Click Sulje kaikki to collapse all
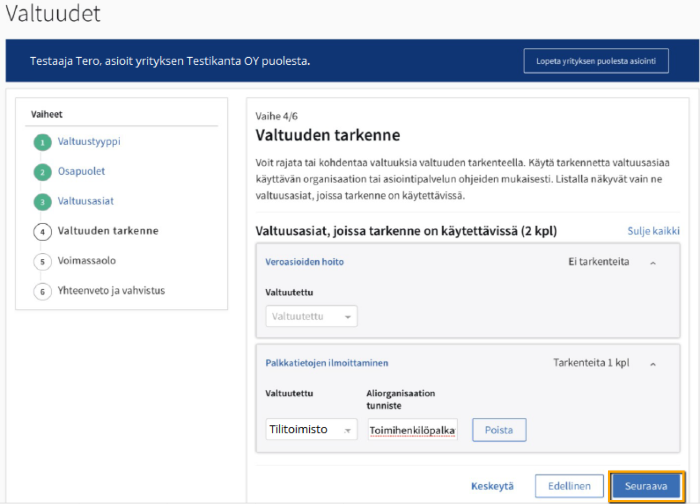The height and width of the screenshot is (504, 700). pyautogui.click(x=653, y=231)
